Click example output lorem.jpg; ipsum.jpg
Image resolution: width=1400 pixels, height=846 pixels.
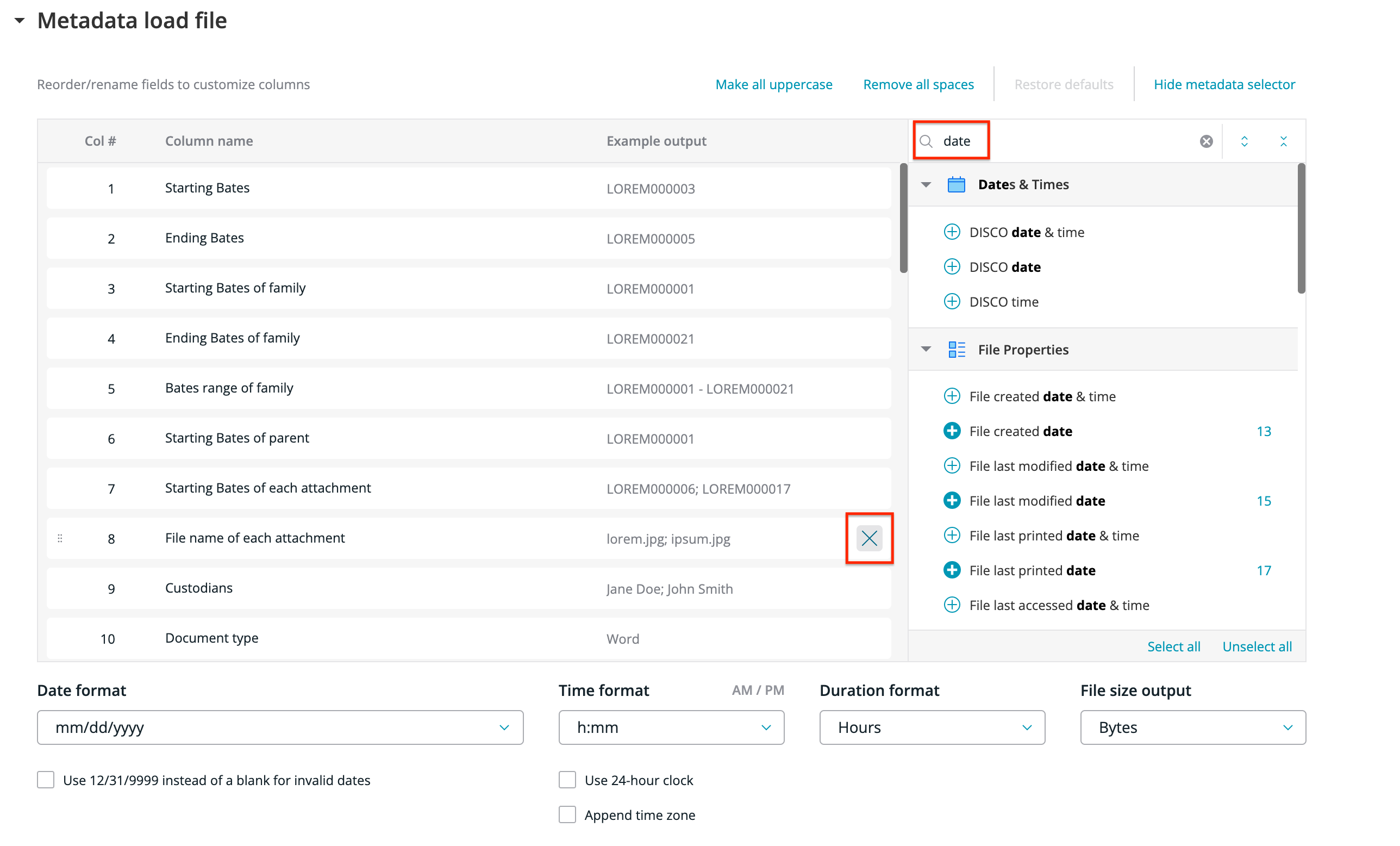668,539
